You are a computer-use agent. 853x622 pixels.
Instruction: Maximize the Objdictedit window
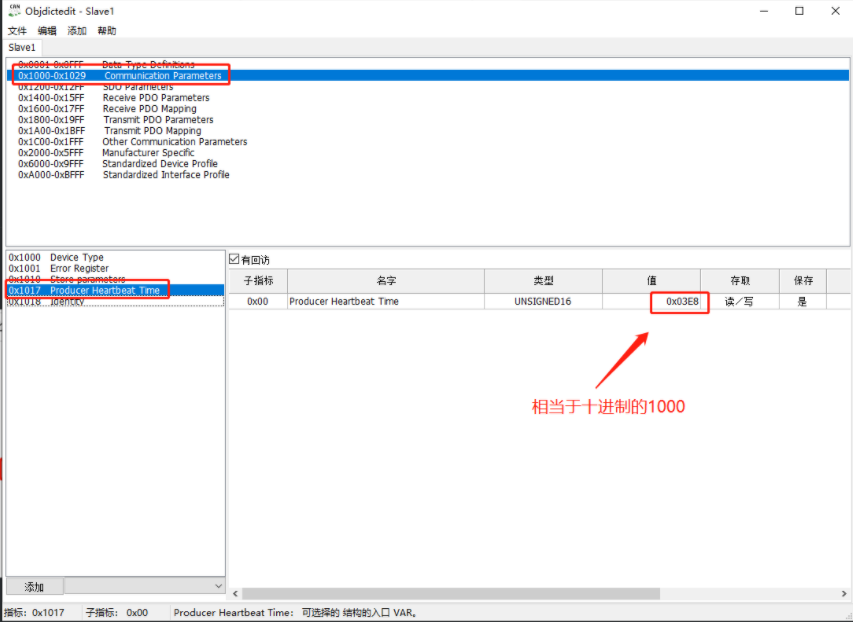click(799, 11)
